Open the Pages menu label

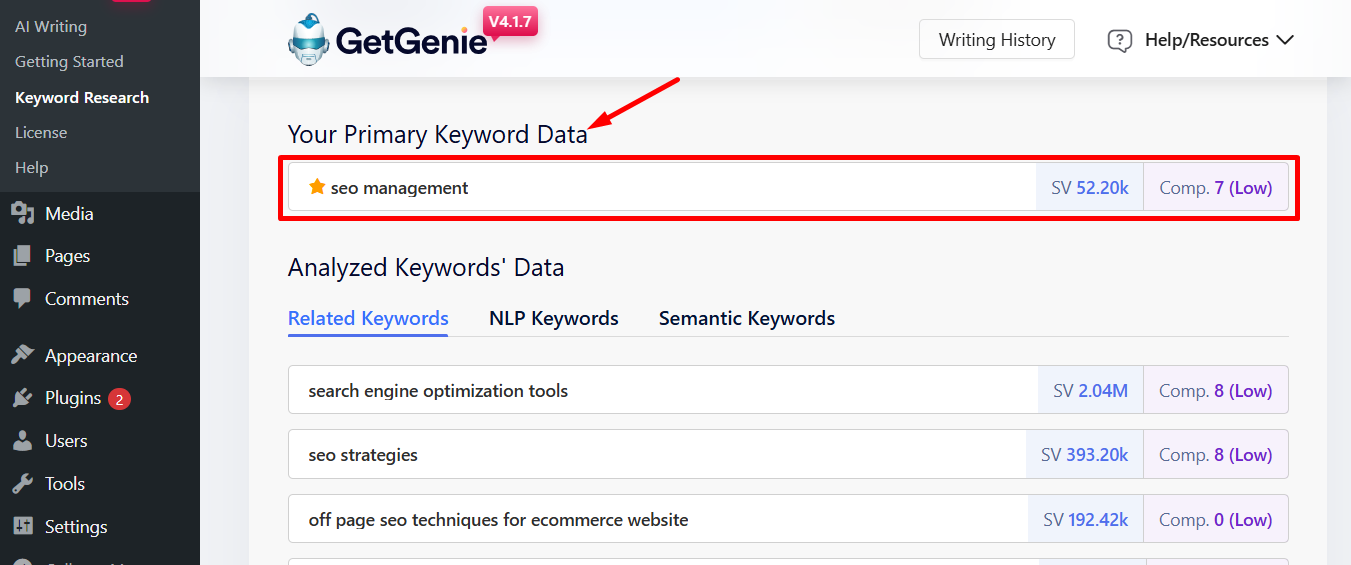[67, 256]
